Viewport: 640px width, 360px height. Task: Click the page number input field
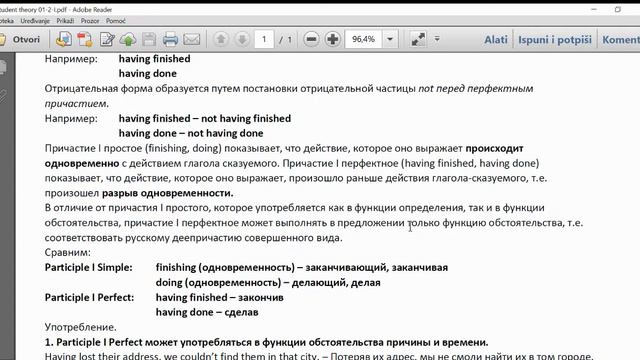coord(264,39)
